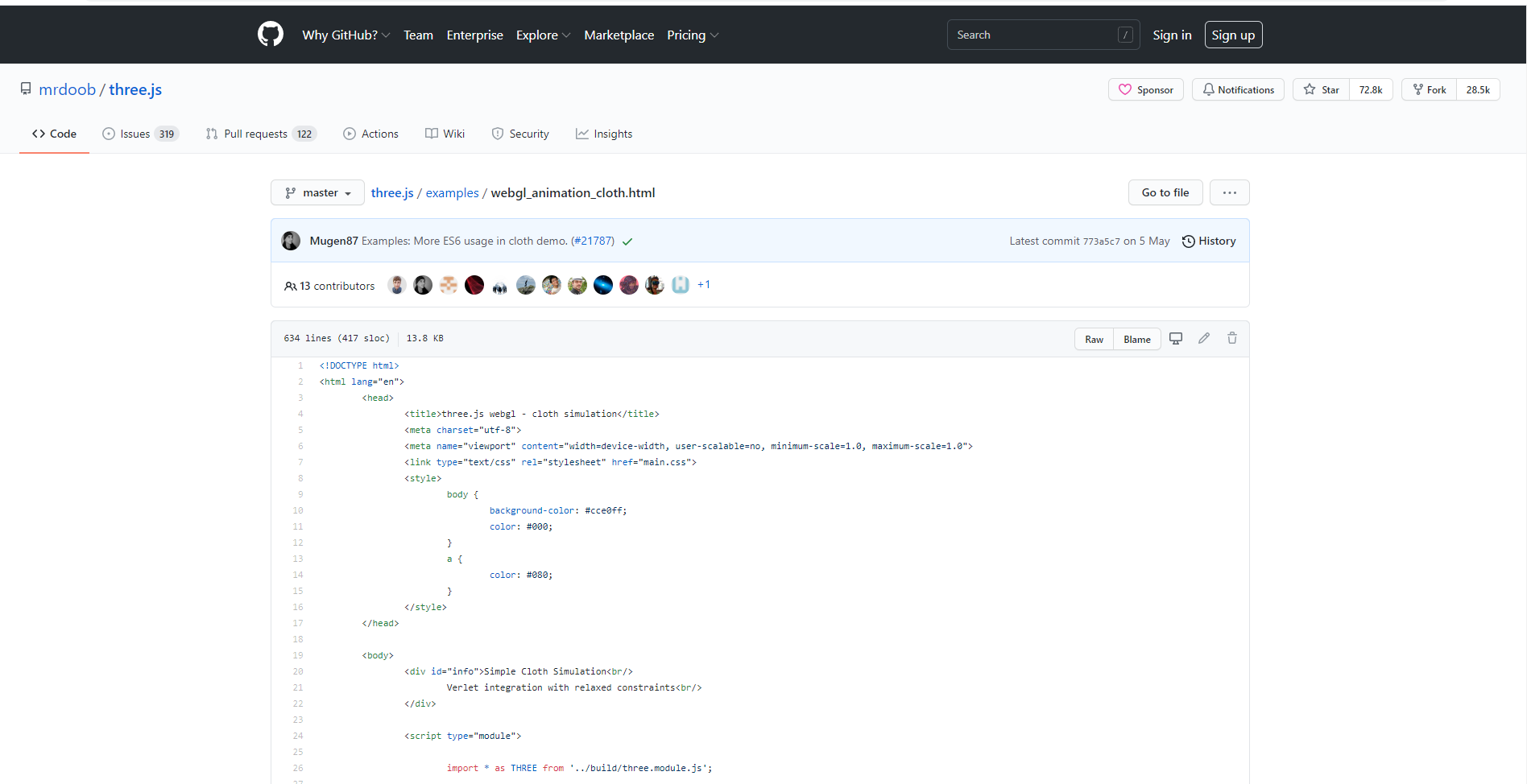Star the three.js repository
The image size is (1527, 784).
pyautogui.click(x=1321, y=89)
